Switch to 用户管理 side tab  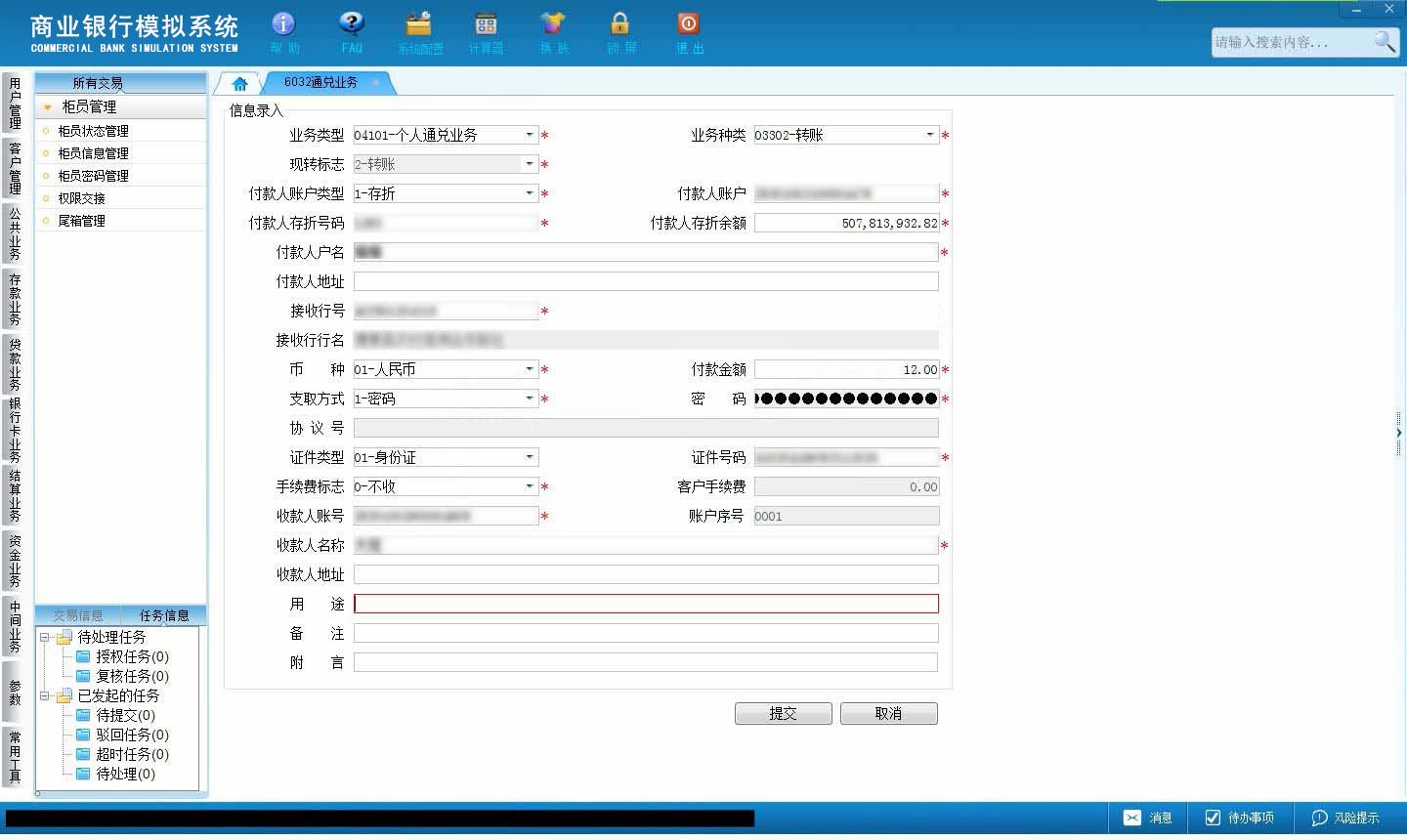(15, 104)
